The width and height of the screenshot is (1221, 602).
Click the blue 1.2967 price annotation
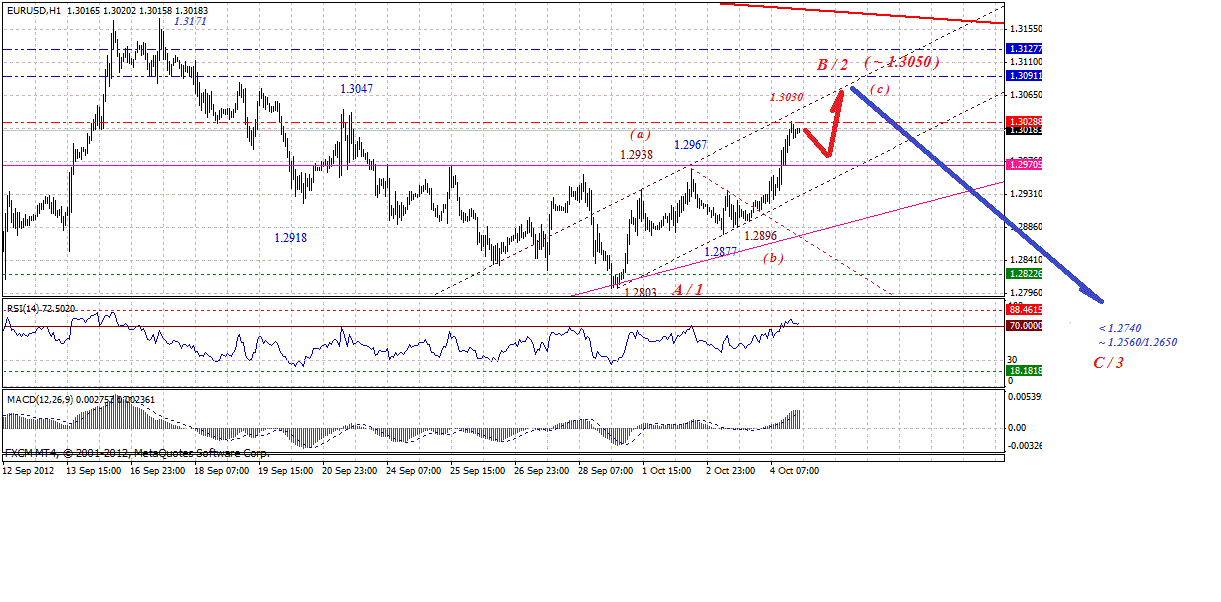pos(691,145)
